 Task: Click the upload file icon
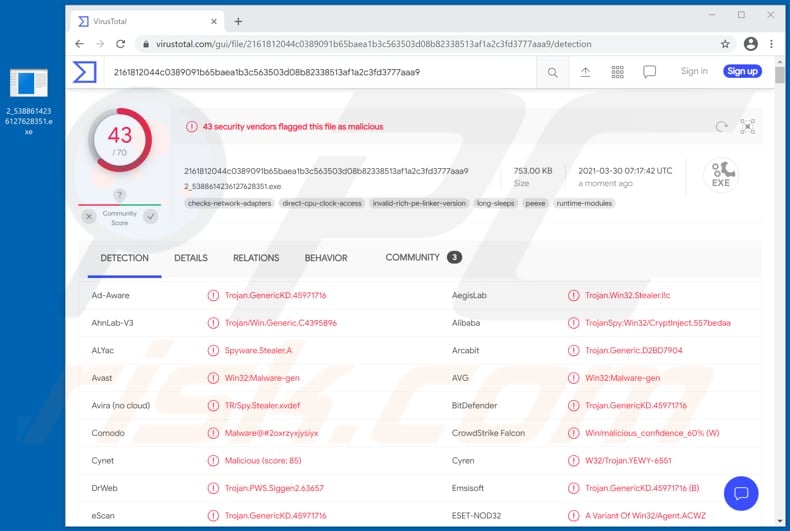click(x=585, y=73)
